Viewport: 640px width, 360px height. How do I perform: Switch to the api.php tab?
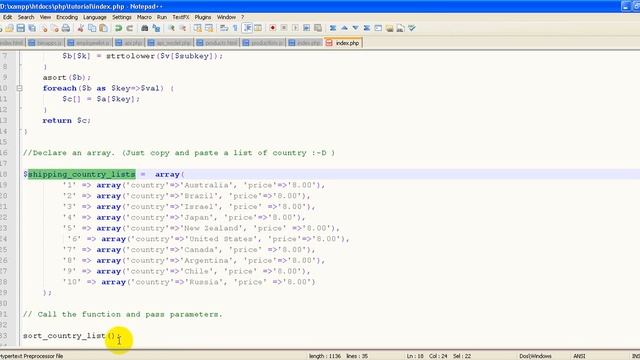pos(129,43)
